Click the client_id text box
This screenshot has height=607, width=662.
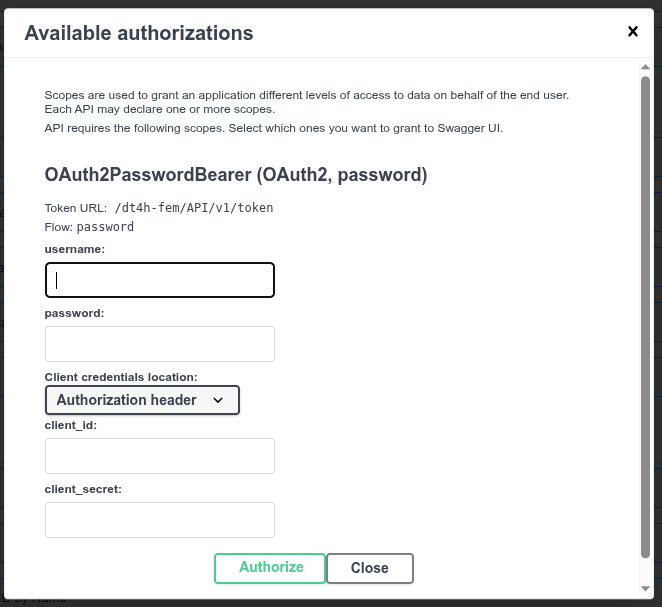click(160, 456)
